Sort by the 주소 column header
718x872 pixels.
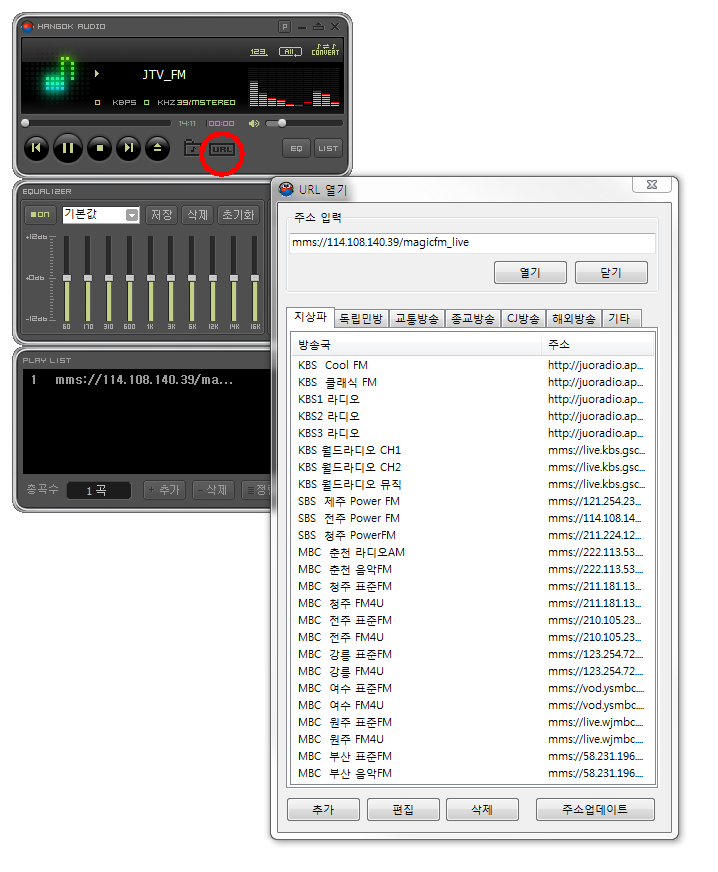click(598, 345)
